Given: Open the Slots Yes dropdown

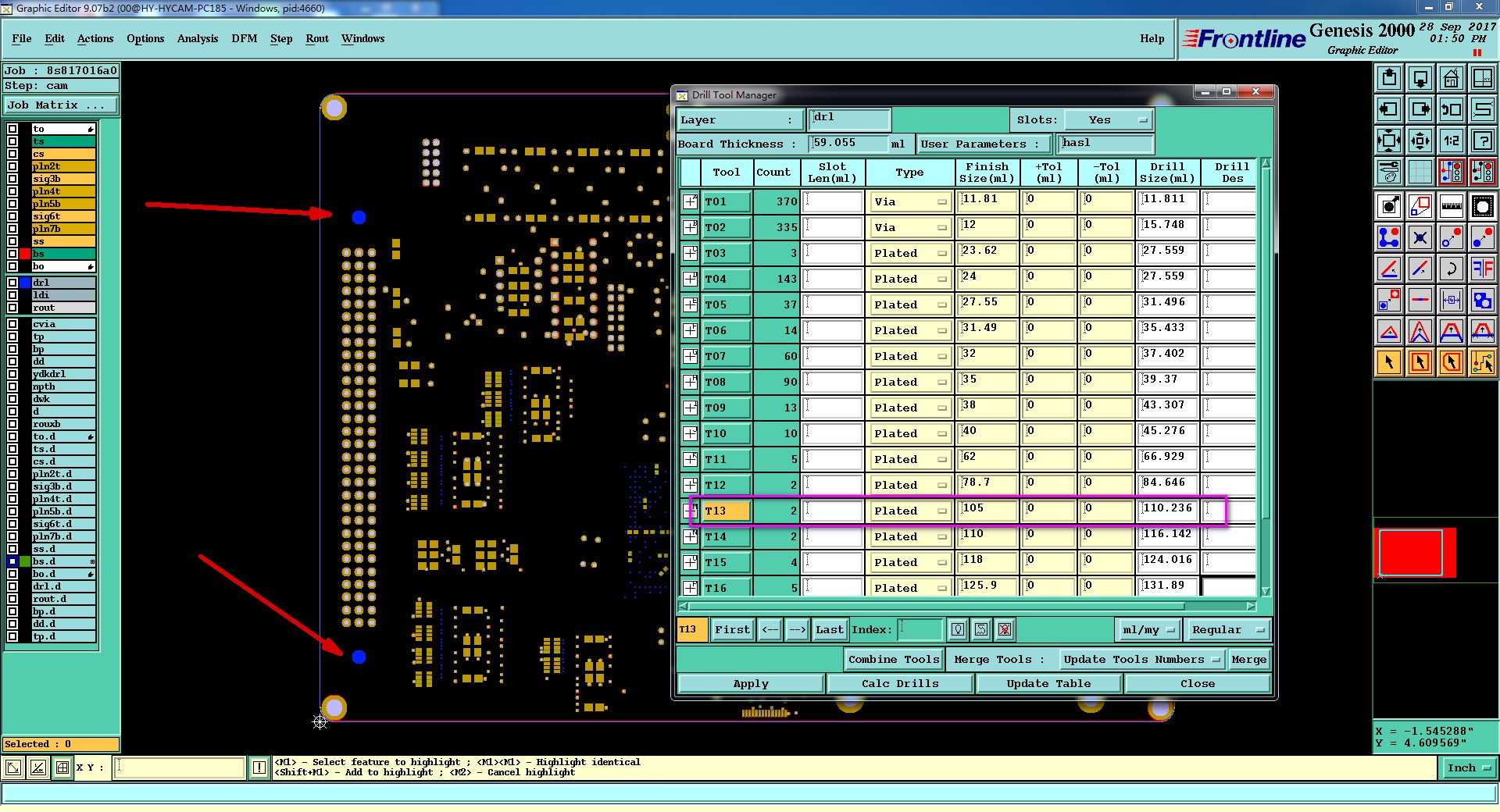Looking at the screenshot, I should click(x=1109, y=119).
